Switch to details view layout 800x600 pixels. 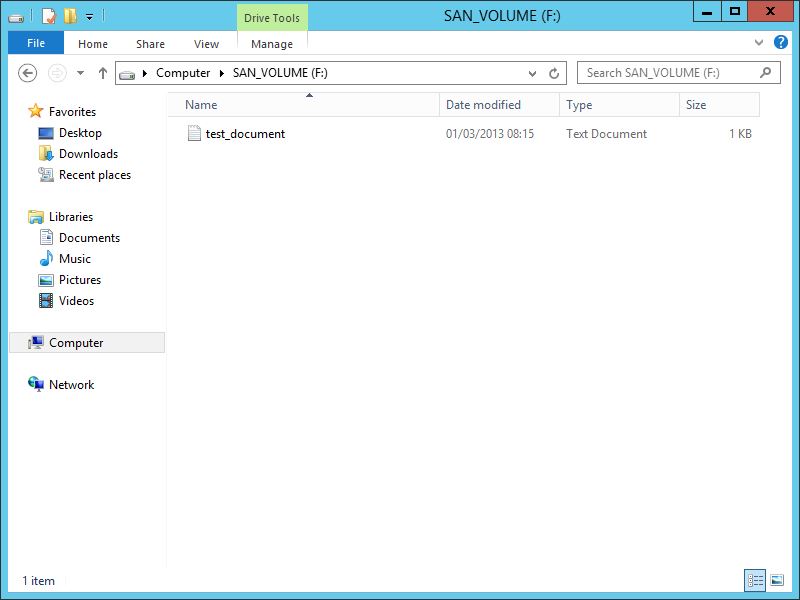(755, 580)
